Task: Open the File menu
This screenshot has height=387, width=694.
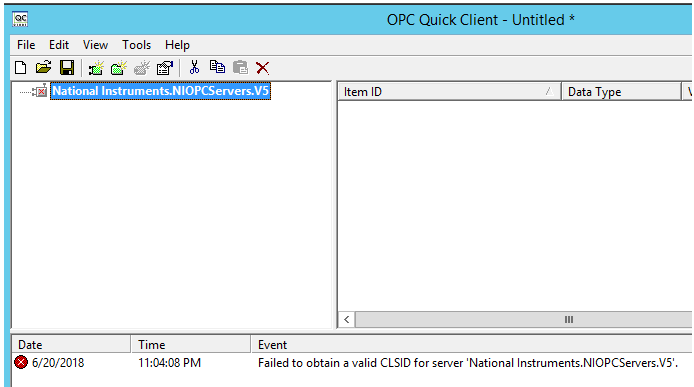Action: coord(26,45)
